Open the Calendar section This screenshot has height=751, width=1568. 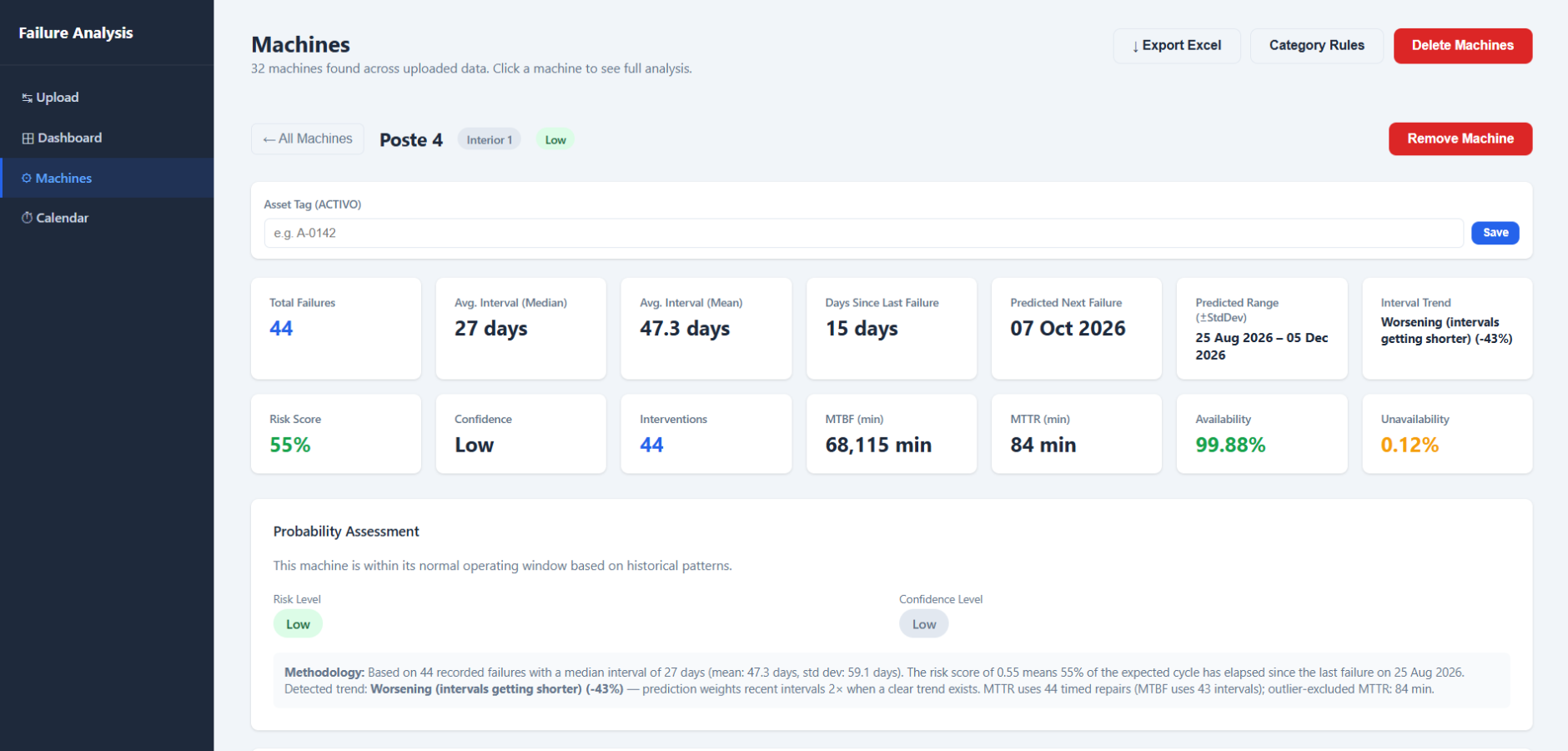coord(107,218)
